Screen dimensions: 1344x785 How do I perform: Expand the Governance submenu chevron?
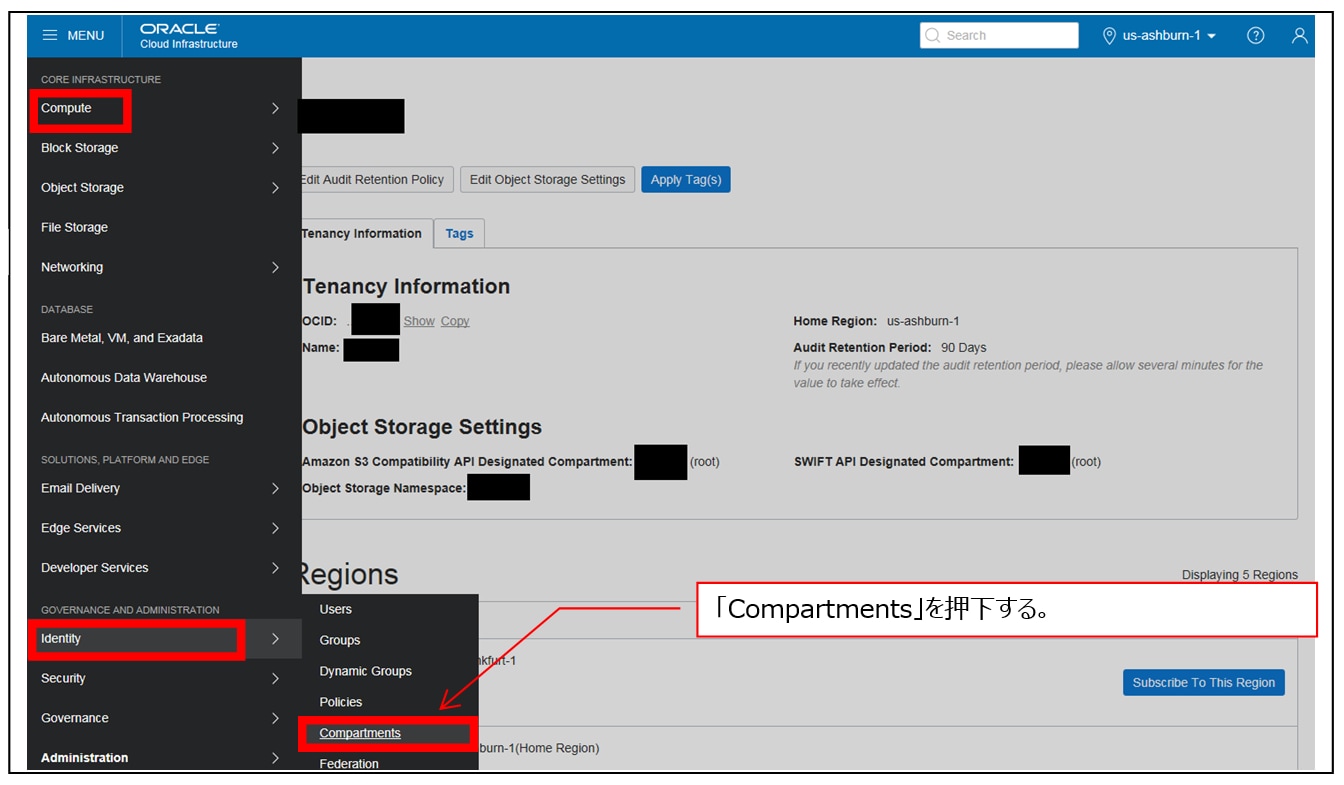275,718
